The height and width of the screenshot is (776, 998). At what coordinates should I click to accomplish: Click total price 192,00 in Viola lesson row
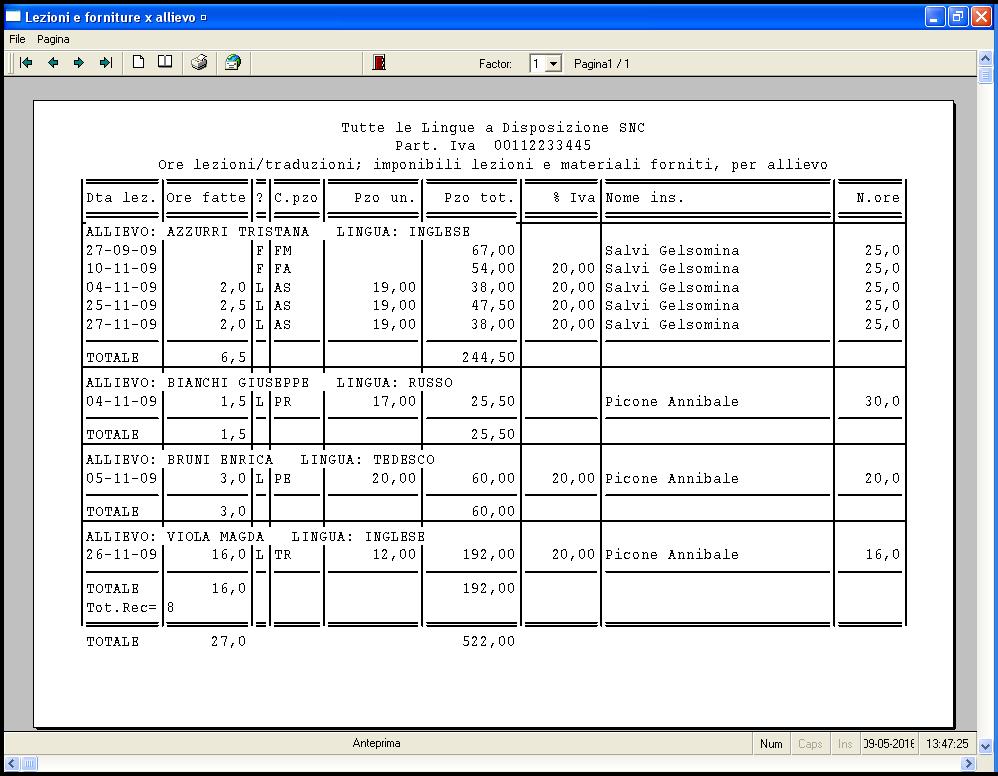488,554
